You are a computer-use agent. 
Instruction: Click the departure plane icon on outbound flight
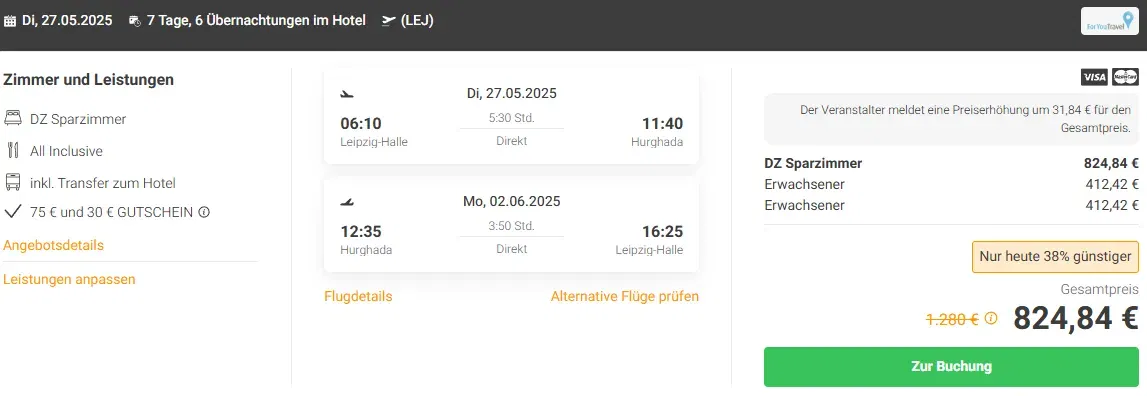[x=347, y=94]
